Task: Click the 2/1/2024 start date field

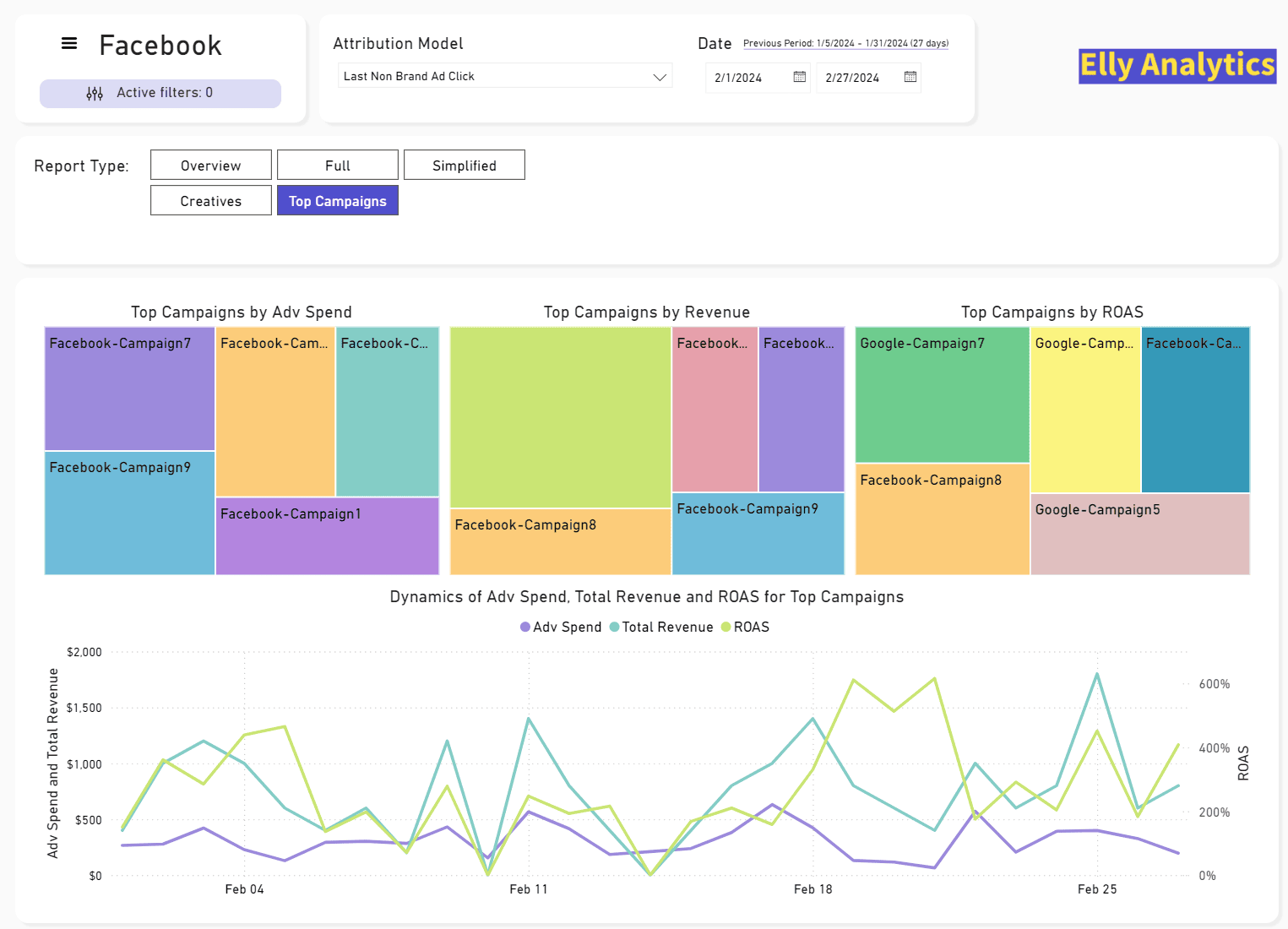Action: 748,78
